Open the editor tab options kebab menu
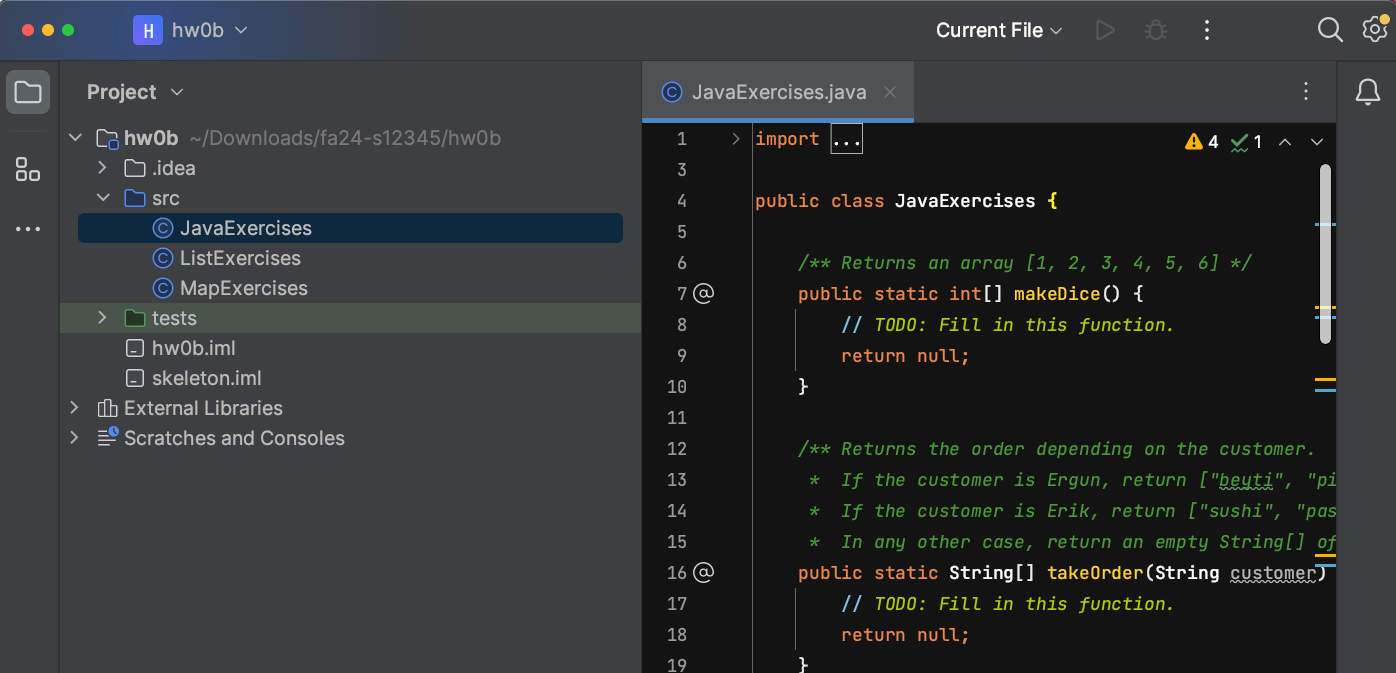The height and width of the screenshot is (673, 1396). (x=1306, y=91)
